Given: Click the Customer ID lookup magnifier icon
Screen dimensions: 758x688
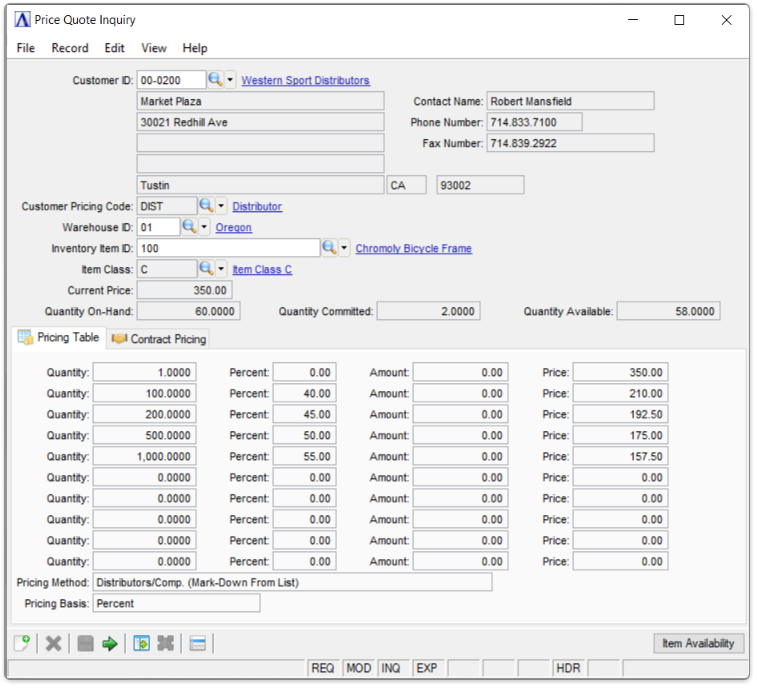Looking at the screenshot, I should 215,80.
